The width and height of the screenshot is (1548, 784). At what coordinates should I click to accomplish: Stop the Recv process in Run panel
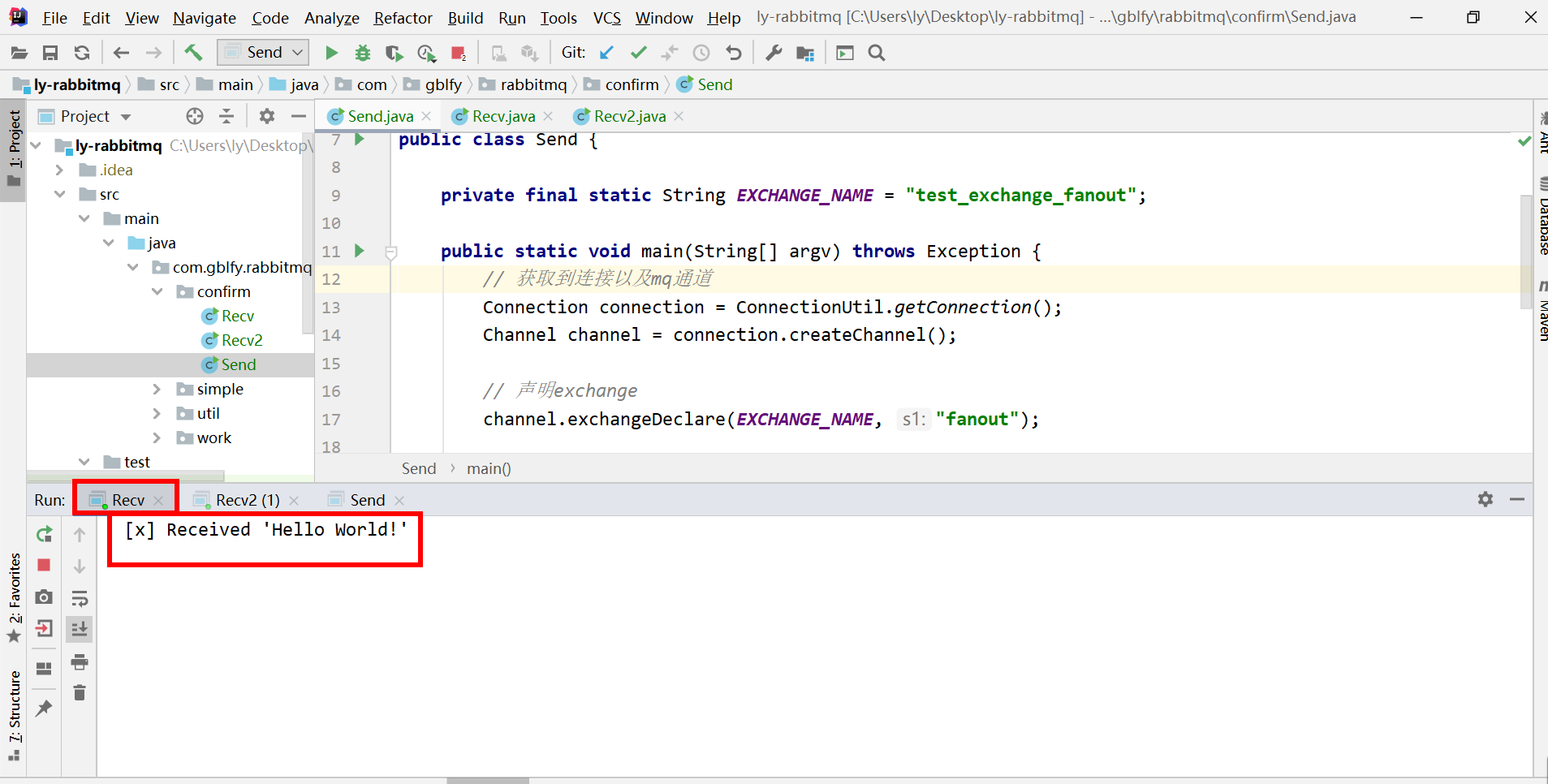(45, 565)
